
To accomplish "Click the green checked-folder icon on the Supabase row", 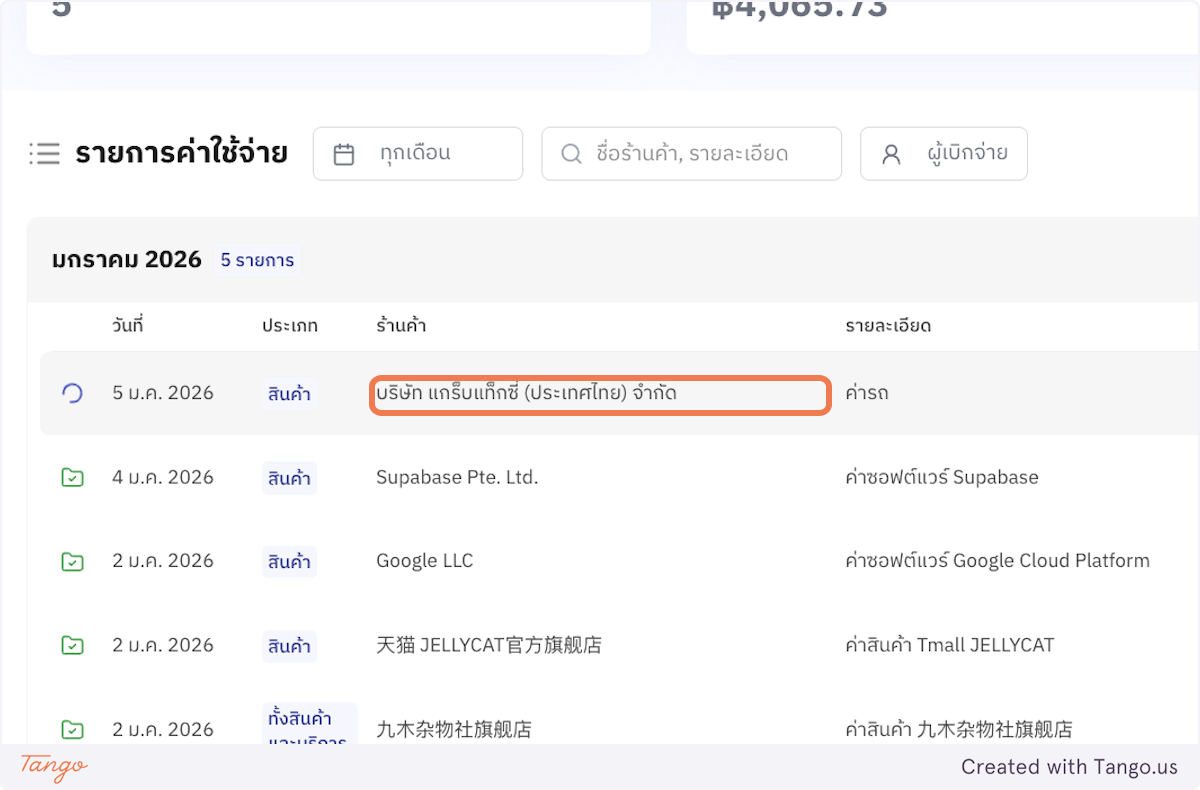I will coord(72,477).
